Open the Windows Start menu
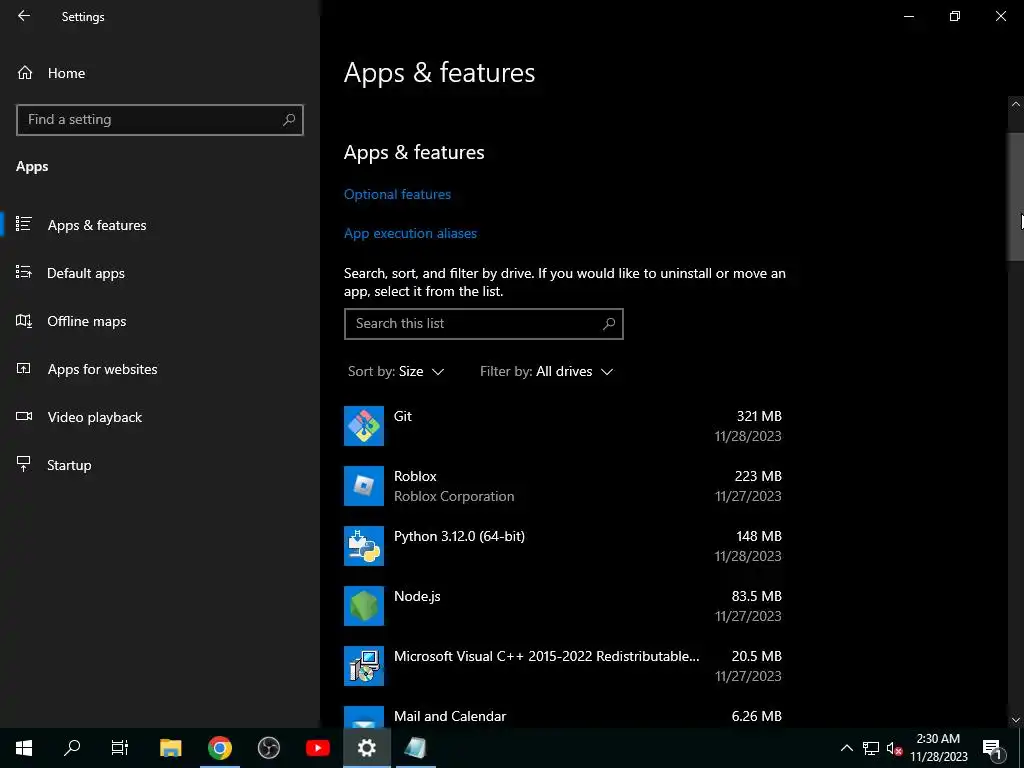The image size is (1024, 768). pyautogui.click(x=24, y=748)
